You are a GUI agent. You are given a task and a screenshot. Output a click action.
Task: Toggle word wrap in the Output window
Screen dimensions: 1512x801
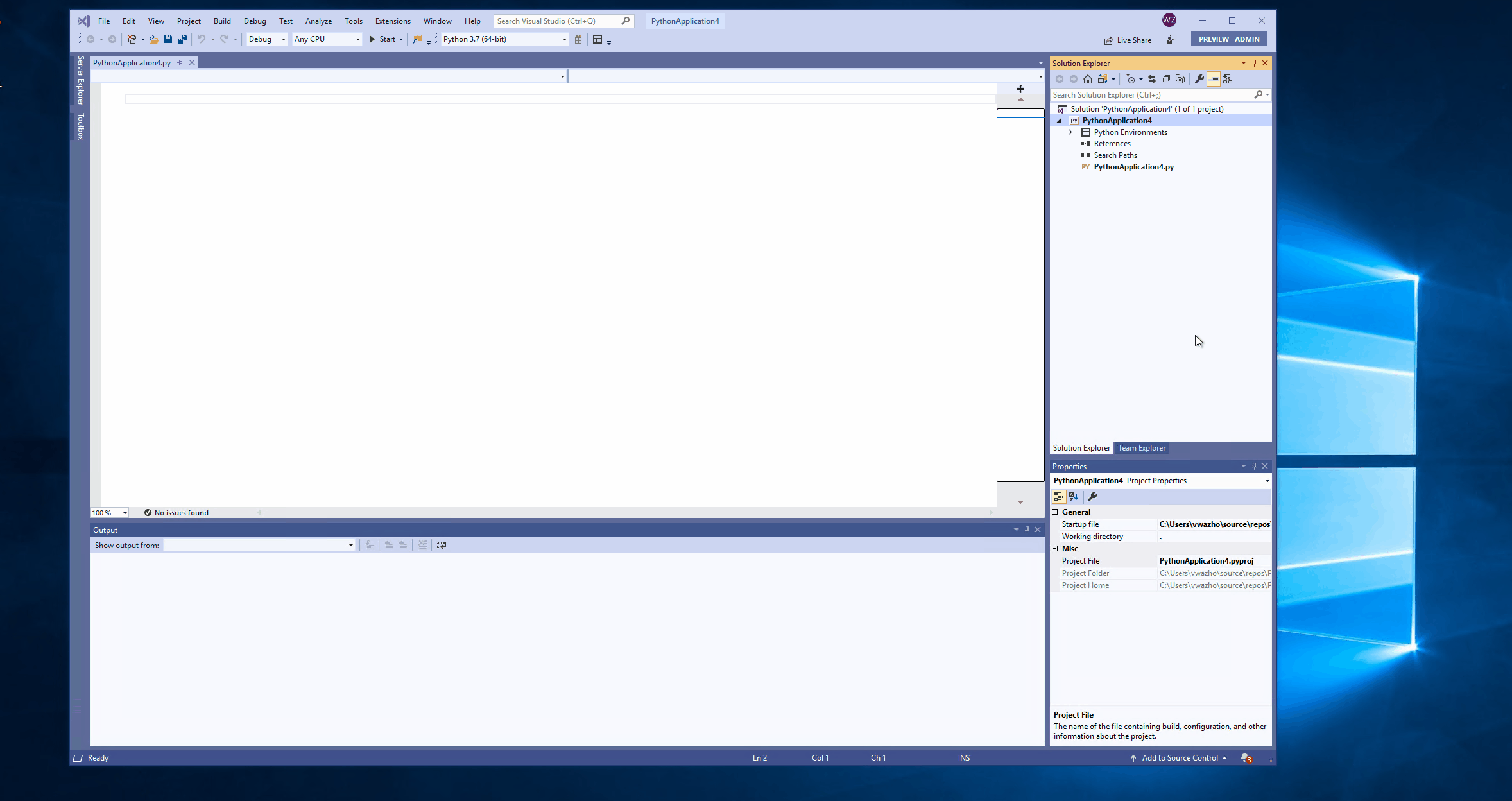click(x=441, y=545)
